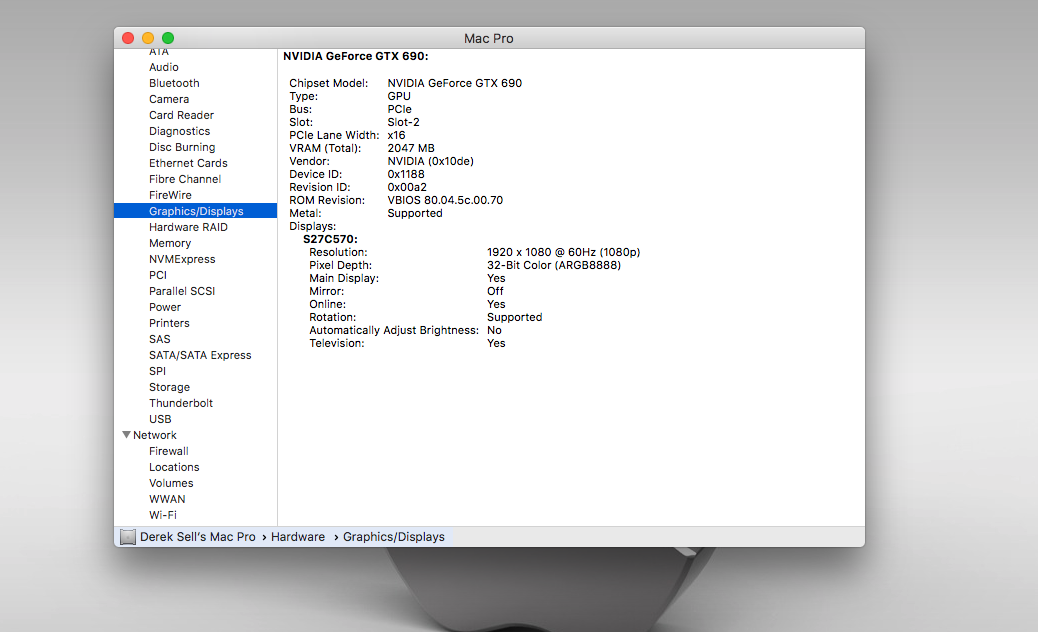1038x632 pixels.
Task: Close the Mac Pro window
Action: [x=128, y=38]
